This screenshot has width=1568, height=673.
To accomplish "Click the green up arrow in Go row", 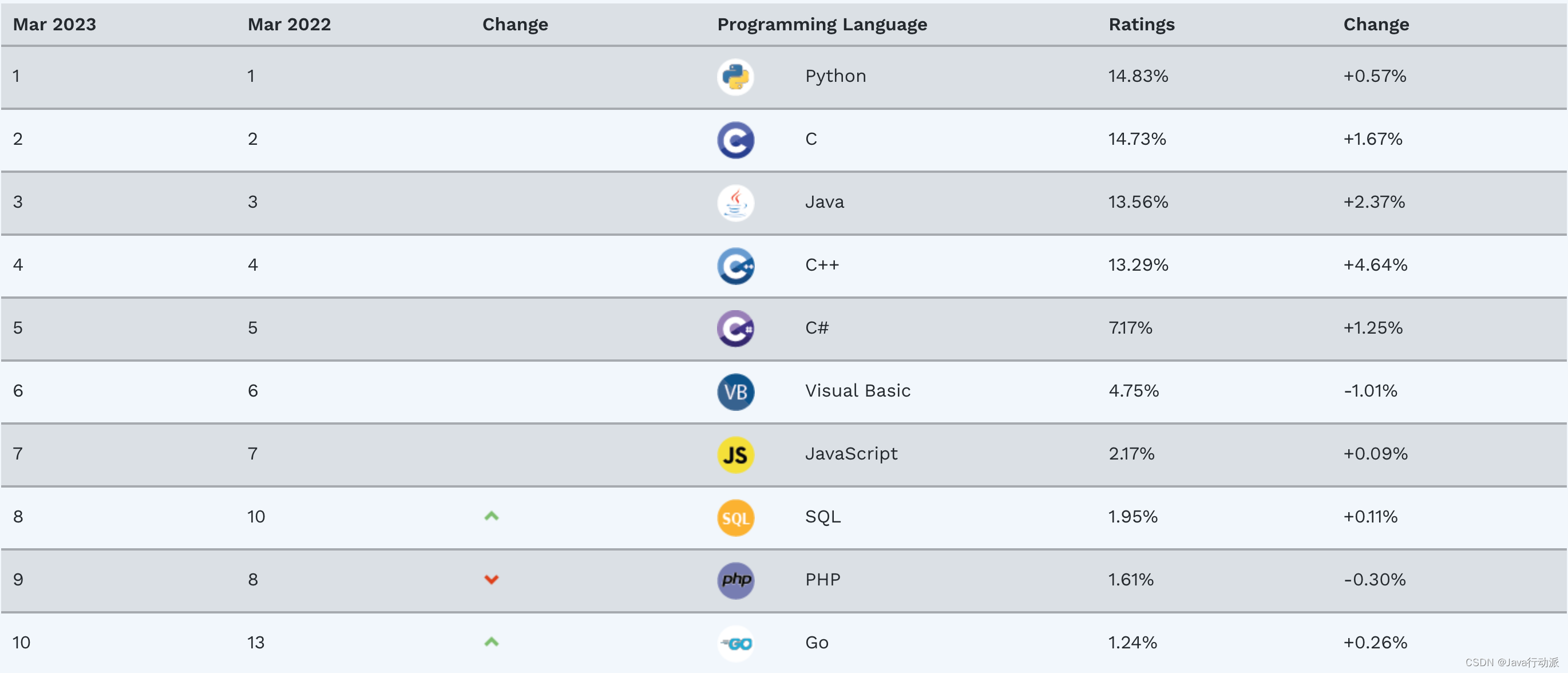I will [491, 642].
